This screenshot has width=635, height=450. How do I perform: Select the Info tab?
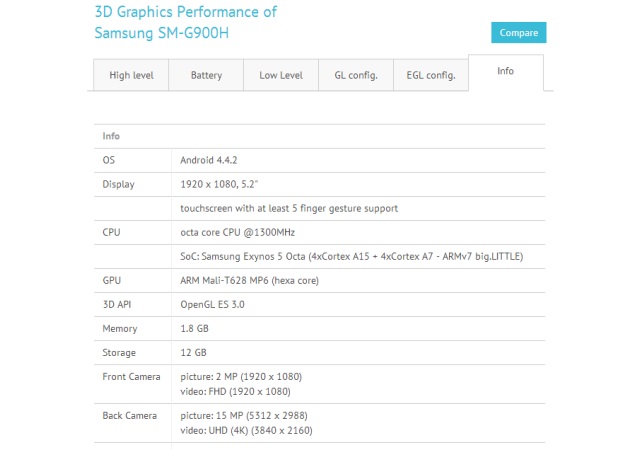505,72
